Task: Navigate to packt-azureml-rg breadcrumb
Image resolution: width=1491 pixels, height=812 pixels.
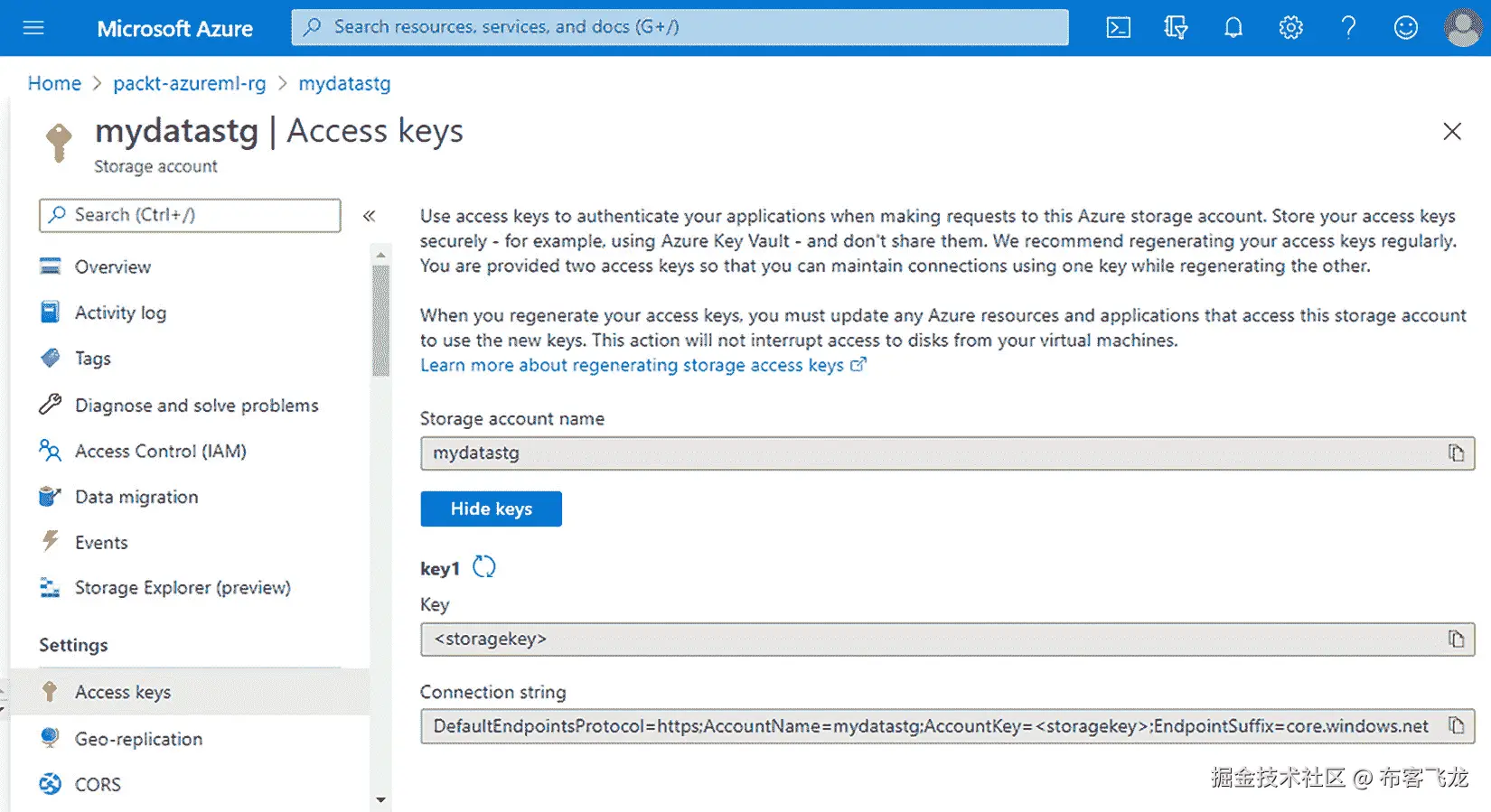Action: (190, 84)
